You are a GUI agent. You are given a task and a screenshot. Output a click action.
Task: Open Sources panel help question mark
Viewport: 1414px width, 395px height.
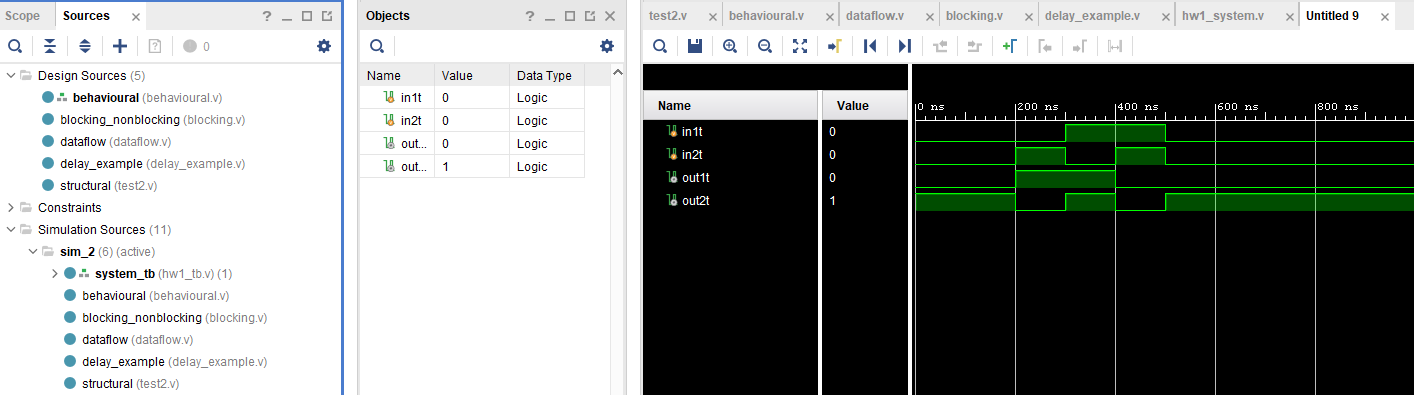click(266, 16)
